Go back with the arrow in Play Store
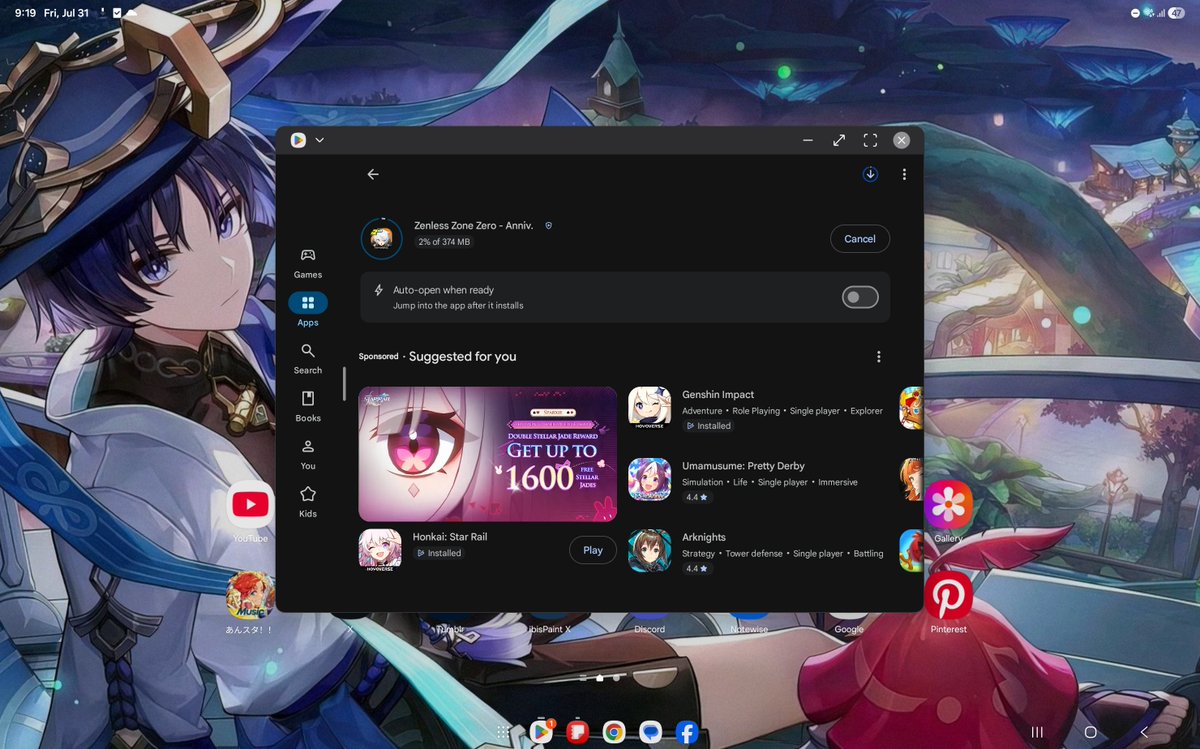This screenshot has height=749, width=1200. point(373,174)
